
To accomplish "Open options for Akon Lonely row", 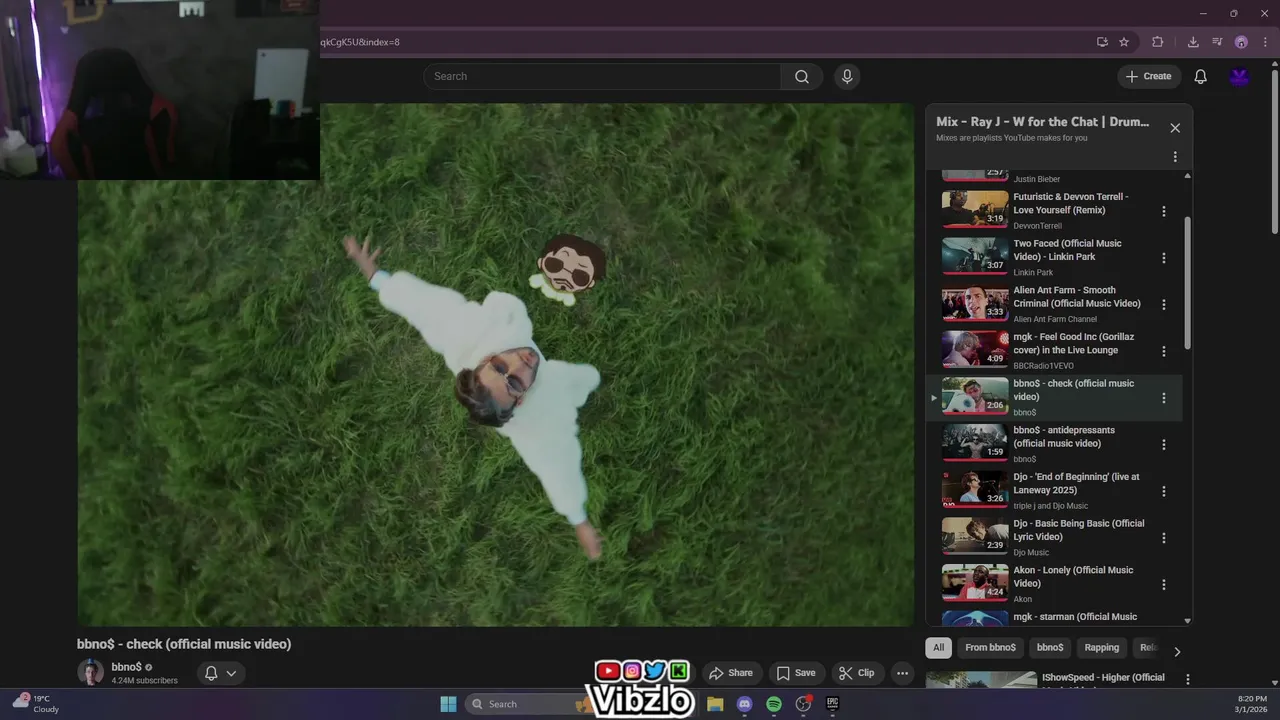I will click(x=1163, y=584).
